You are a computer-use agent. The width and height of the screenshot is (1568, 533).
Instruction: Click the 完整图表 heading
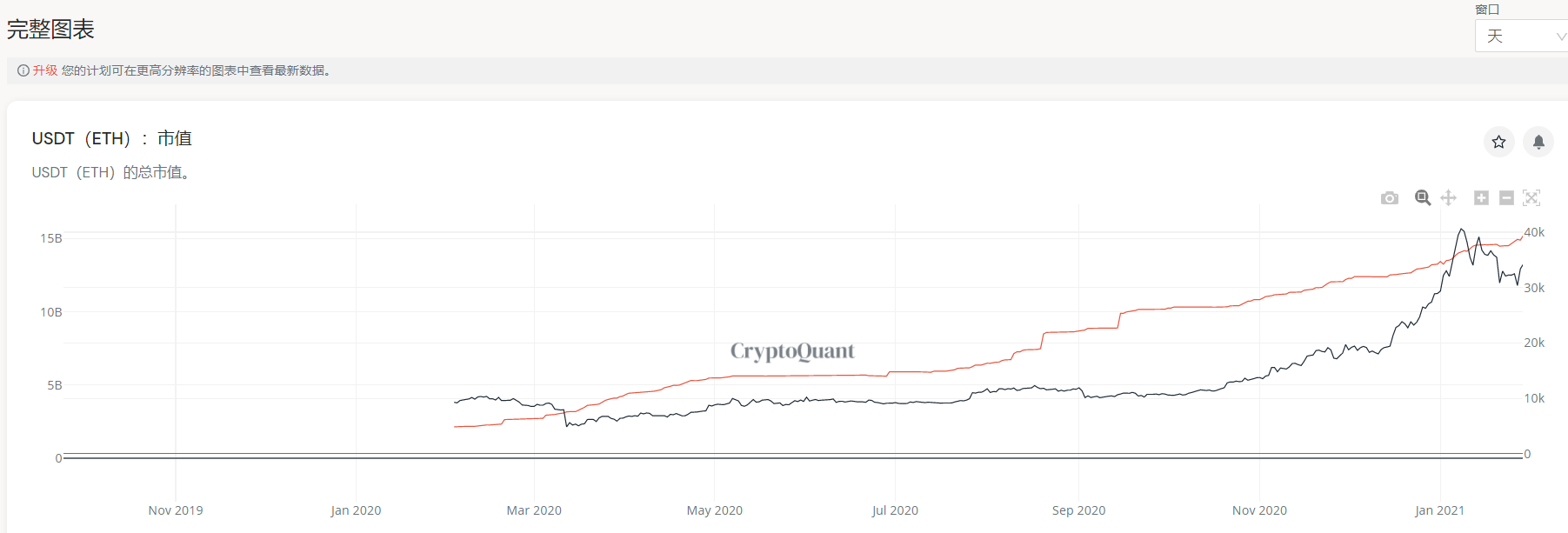click(50, 30)
